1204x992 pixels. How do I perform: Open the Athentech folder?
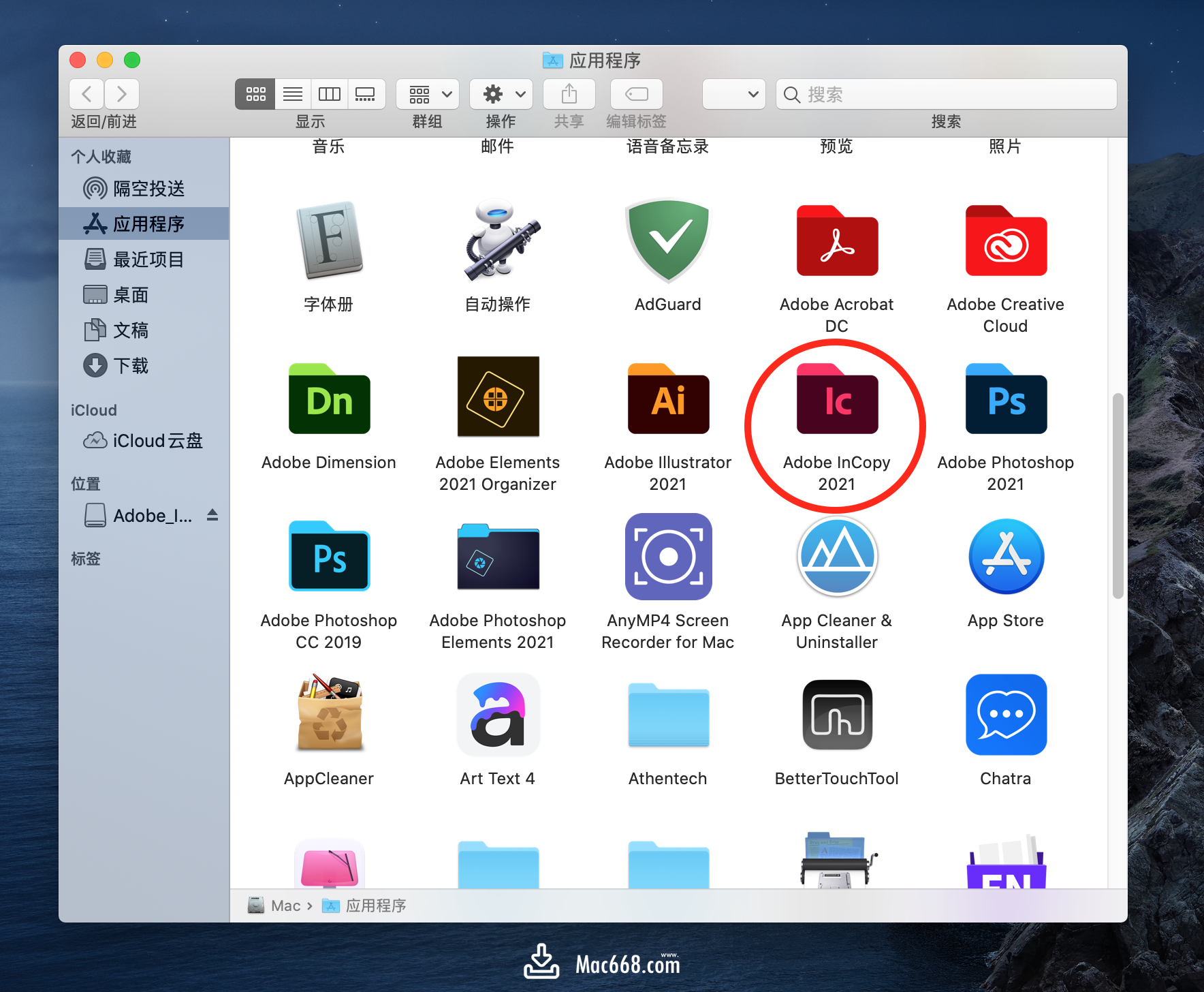coord(668,715)
